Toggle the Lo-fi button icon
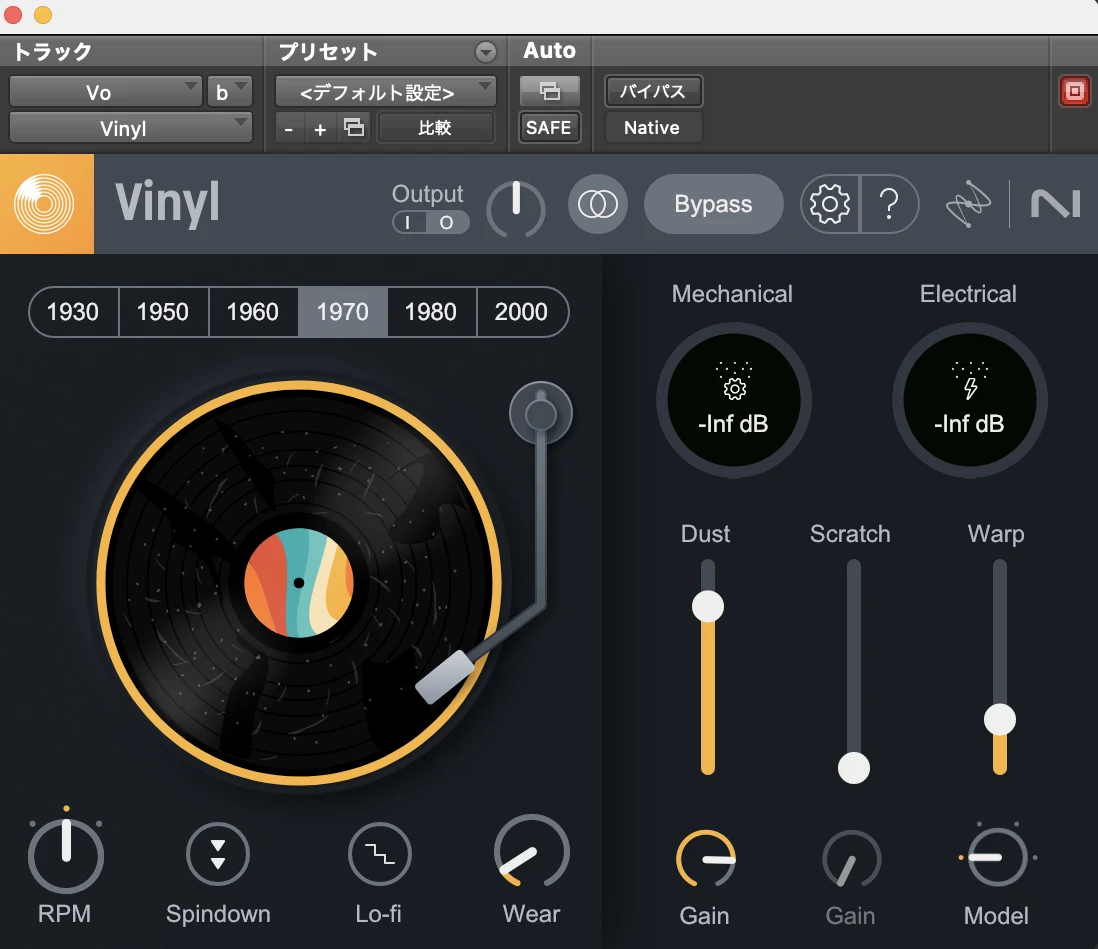Viewport: 1098px width, 949px height. point(380,854)
